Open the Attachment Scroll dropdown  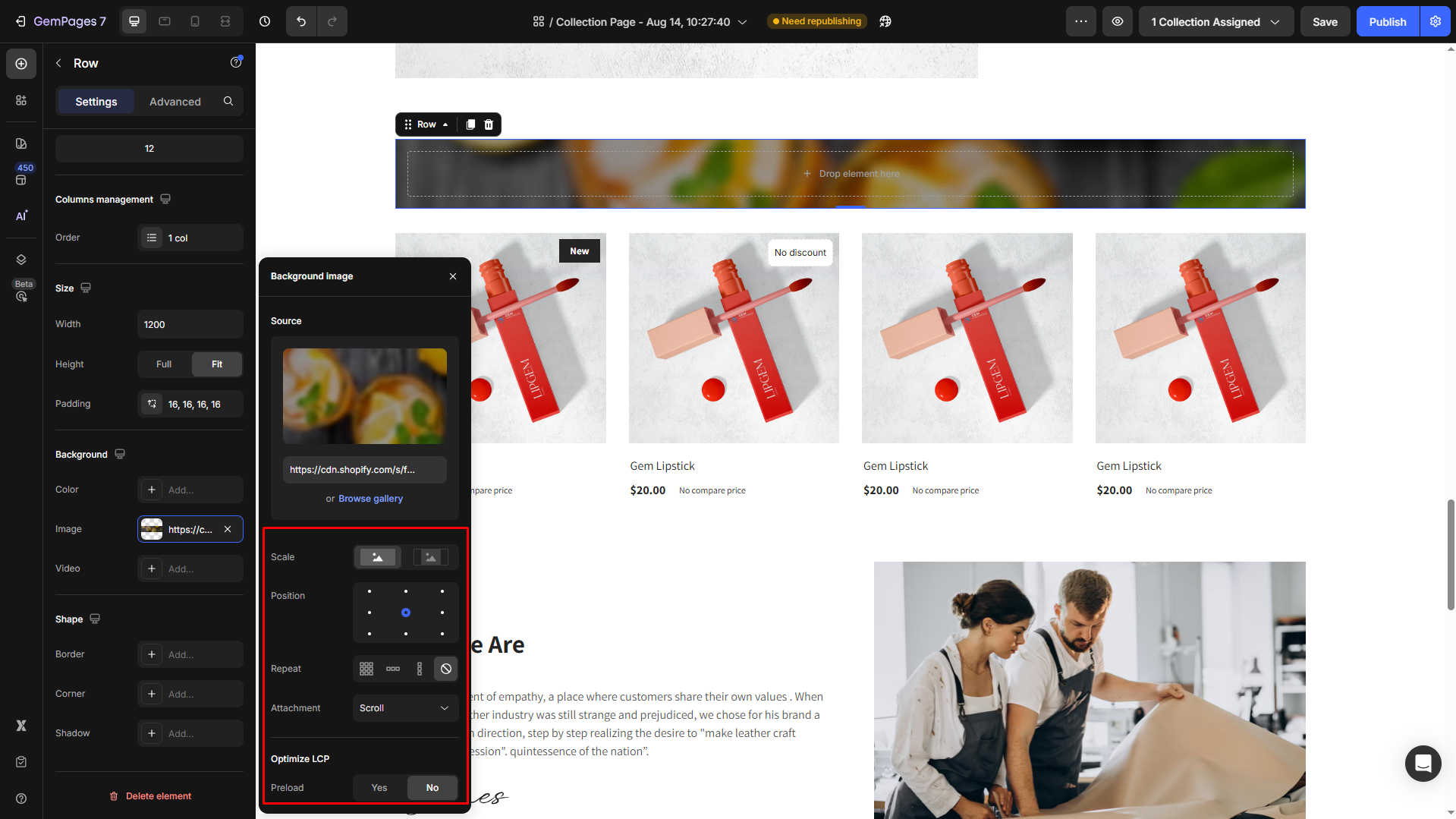coord(405,708)
